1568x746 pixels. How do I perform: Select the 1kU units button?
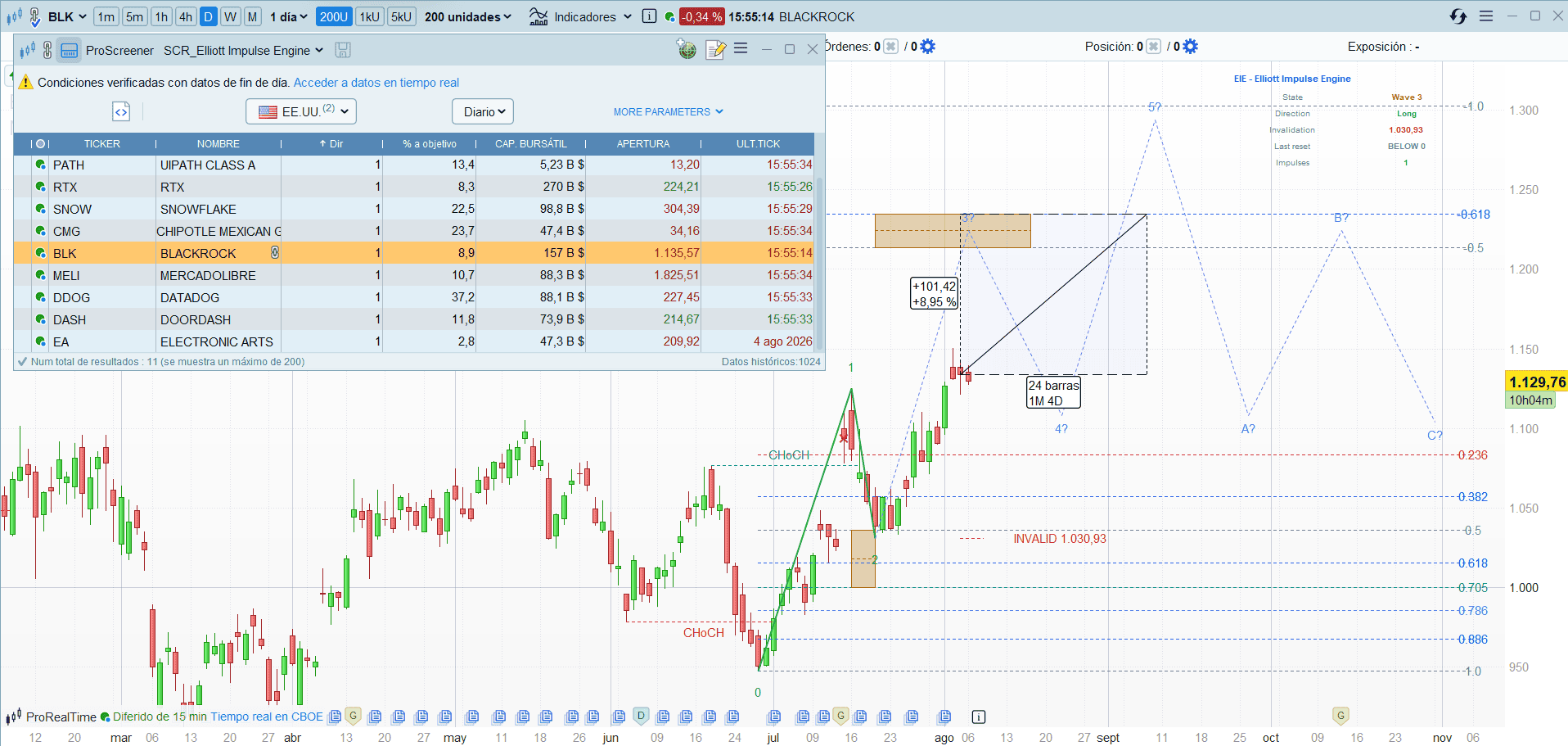tap(369, 16)
